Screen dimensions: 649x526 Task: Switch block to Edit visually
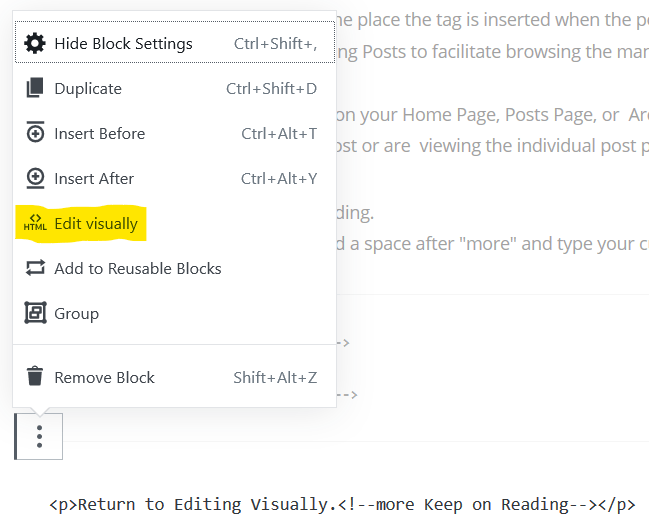point(96,224)
